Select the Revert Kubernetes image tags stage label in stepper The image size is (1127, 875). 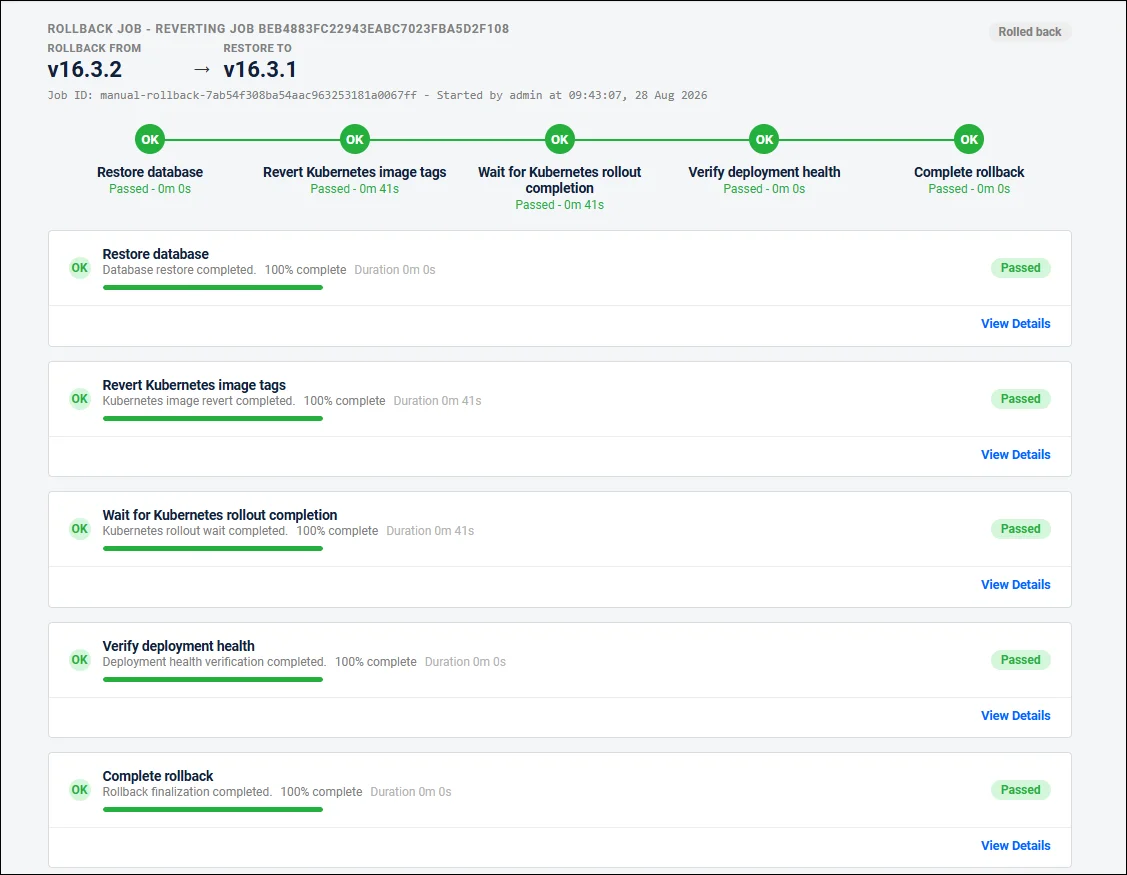pyautogui.click(x=354, y=172)
